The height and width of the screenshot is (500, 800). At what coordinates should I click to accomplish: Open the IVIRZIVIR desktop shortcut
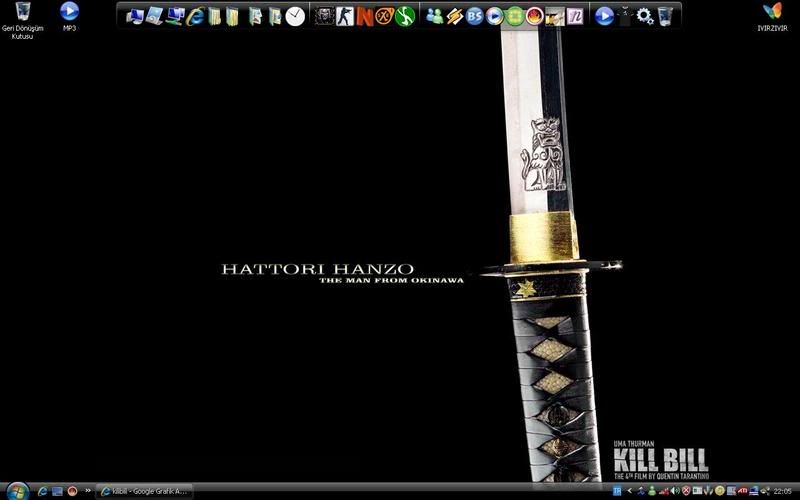(772, 17)
